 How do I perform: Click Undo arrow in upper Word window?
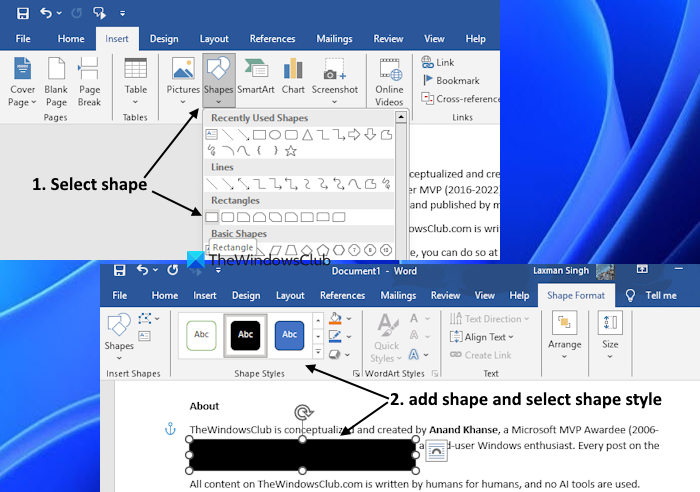[46, 13]
